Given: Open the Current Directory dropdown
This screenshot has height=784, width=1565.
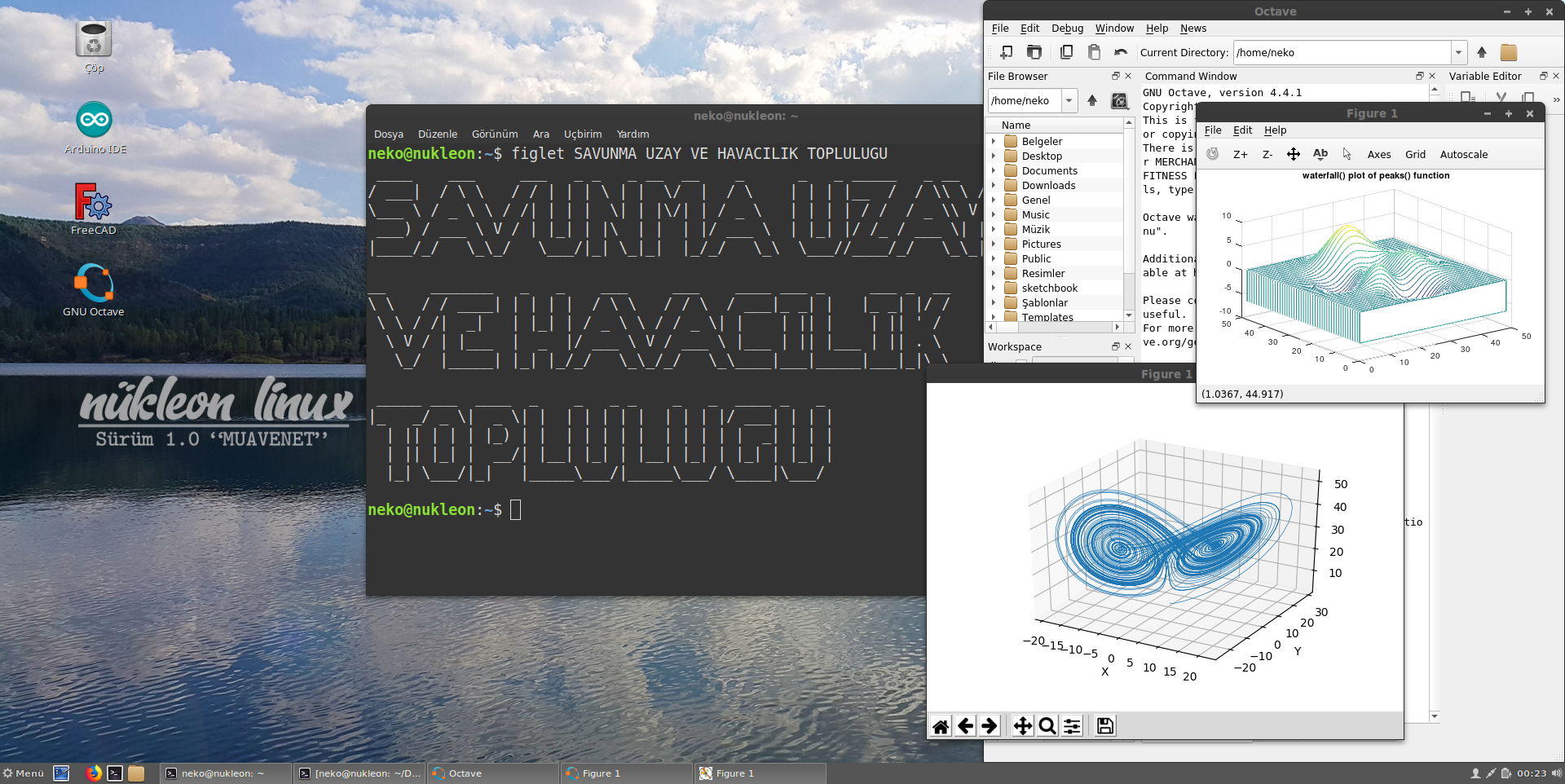Looking at the screenshot, I should point(1458,53).
